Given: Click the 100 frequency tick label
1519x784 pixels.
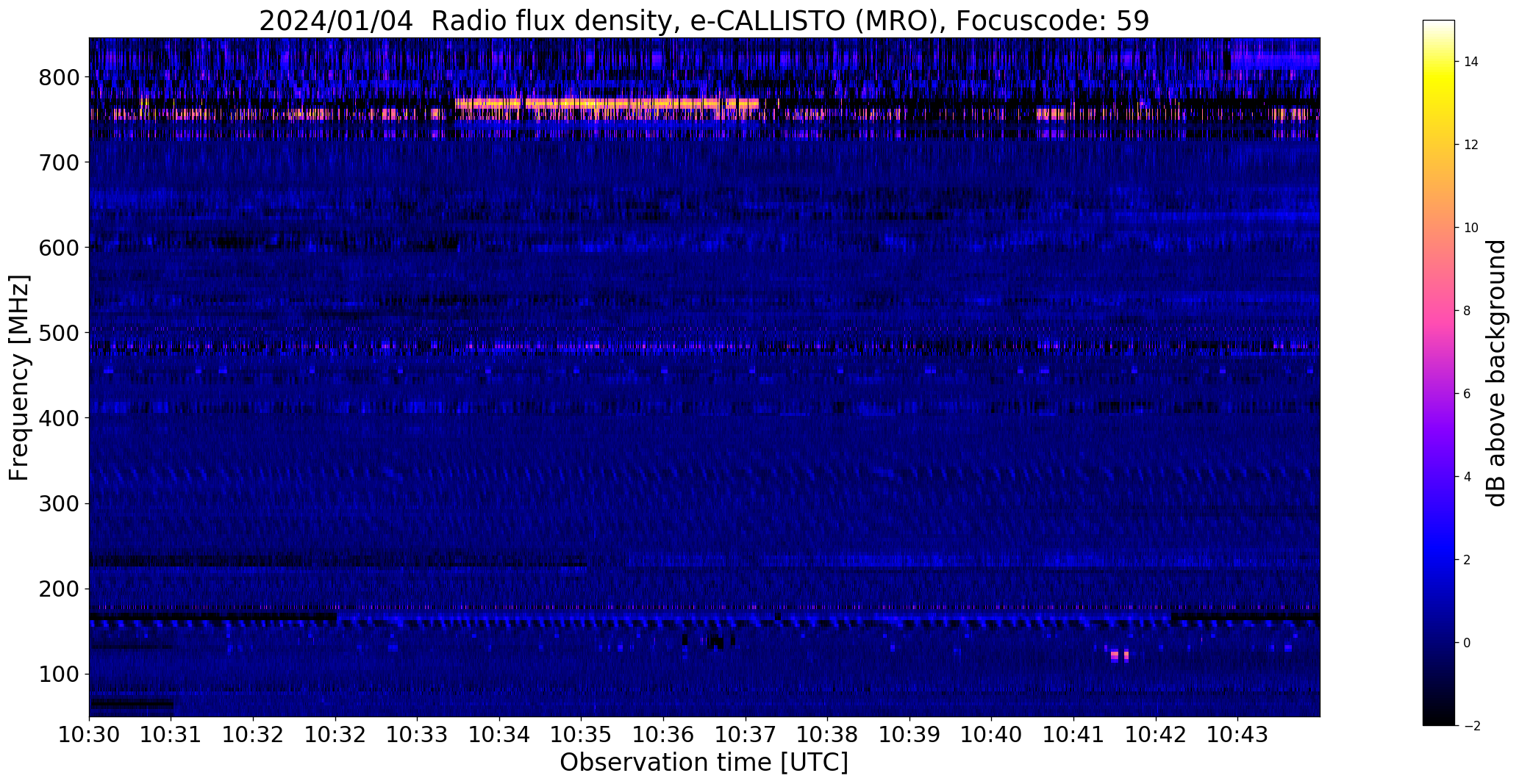Looking at the screenshot, I should tap(59, 674).
